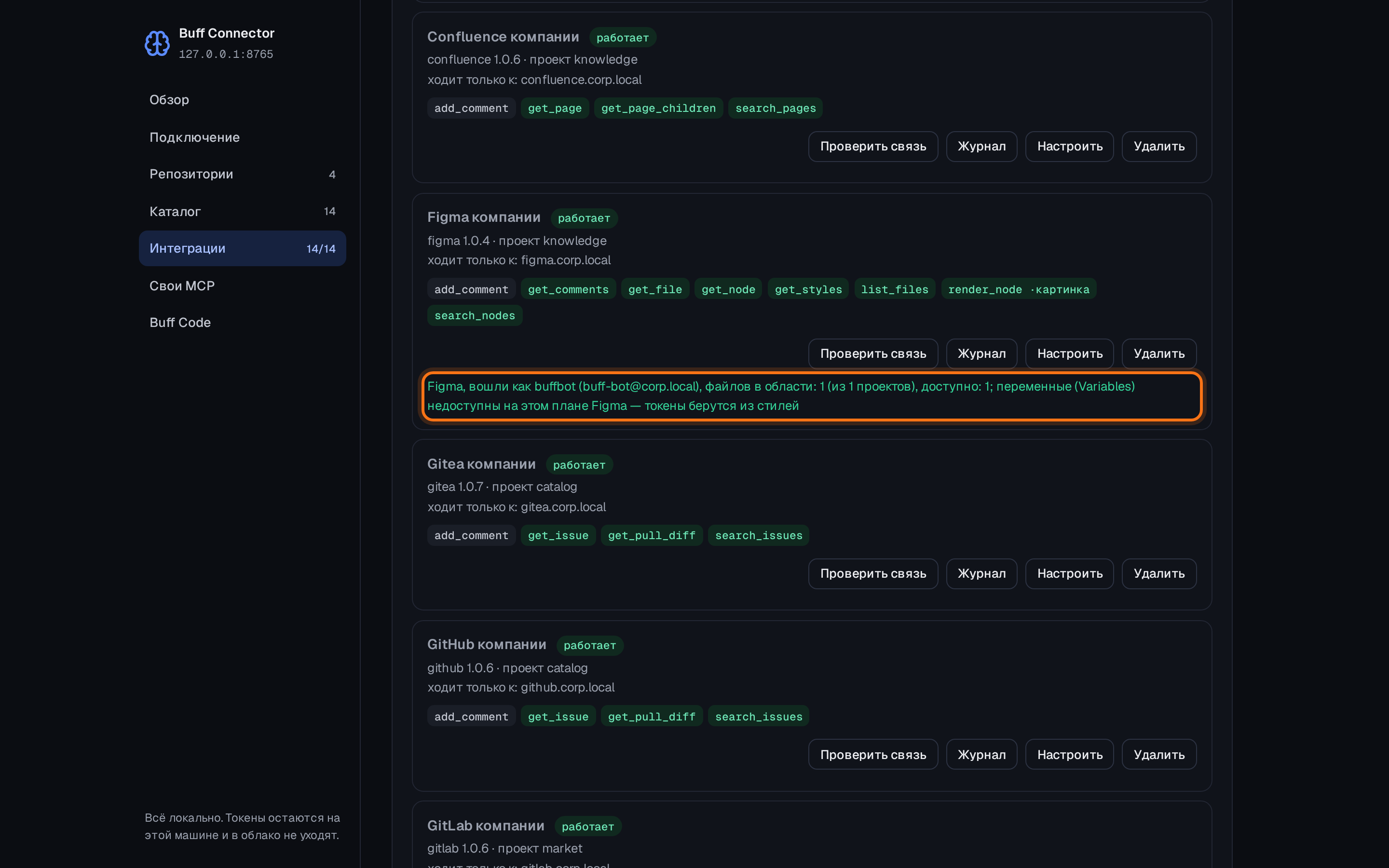Open Журнал for GitHub компании
1389x868 pixels.
981,754
